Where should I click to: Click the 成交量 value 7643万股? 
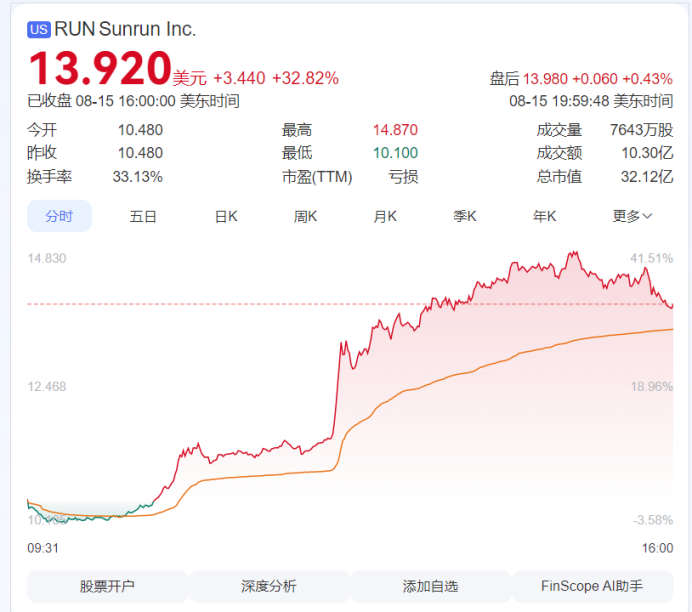642,130
